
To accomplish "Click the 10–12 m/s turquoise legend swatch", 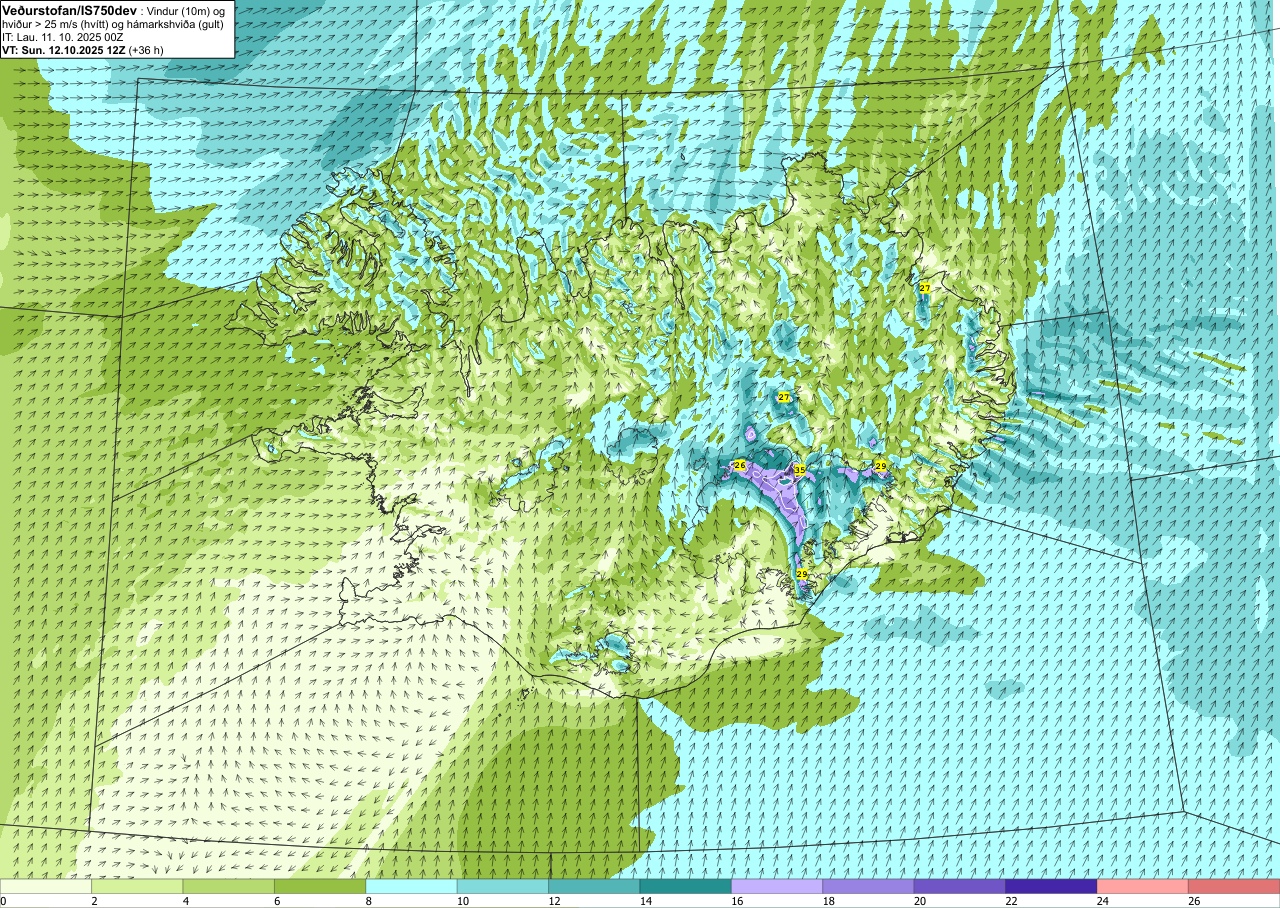I will (503, 886).
